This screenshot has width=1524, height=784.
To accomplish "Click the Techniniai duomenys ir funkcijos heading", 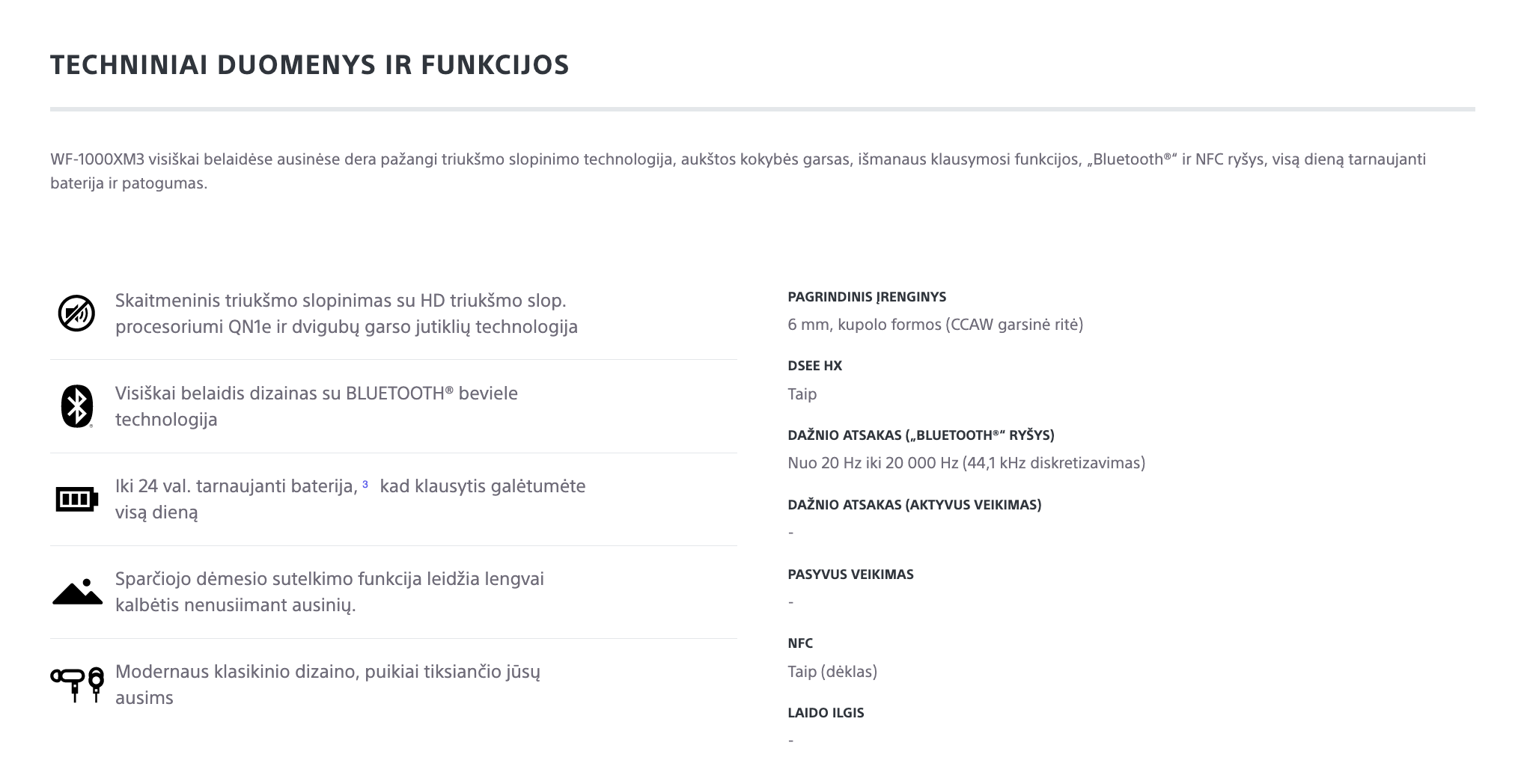I will [x=310, y=65].
